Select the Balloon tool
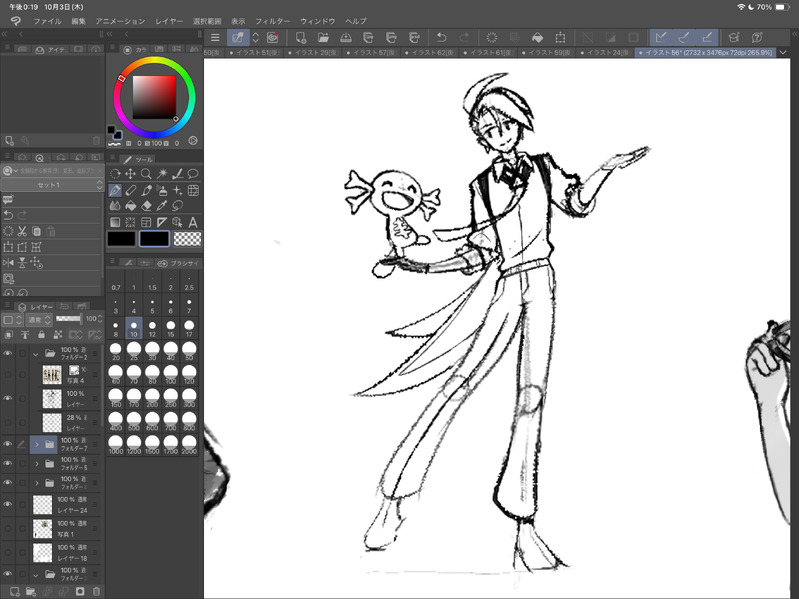 pos(193,174)
